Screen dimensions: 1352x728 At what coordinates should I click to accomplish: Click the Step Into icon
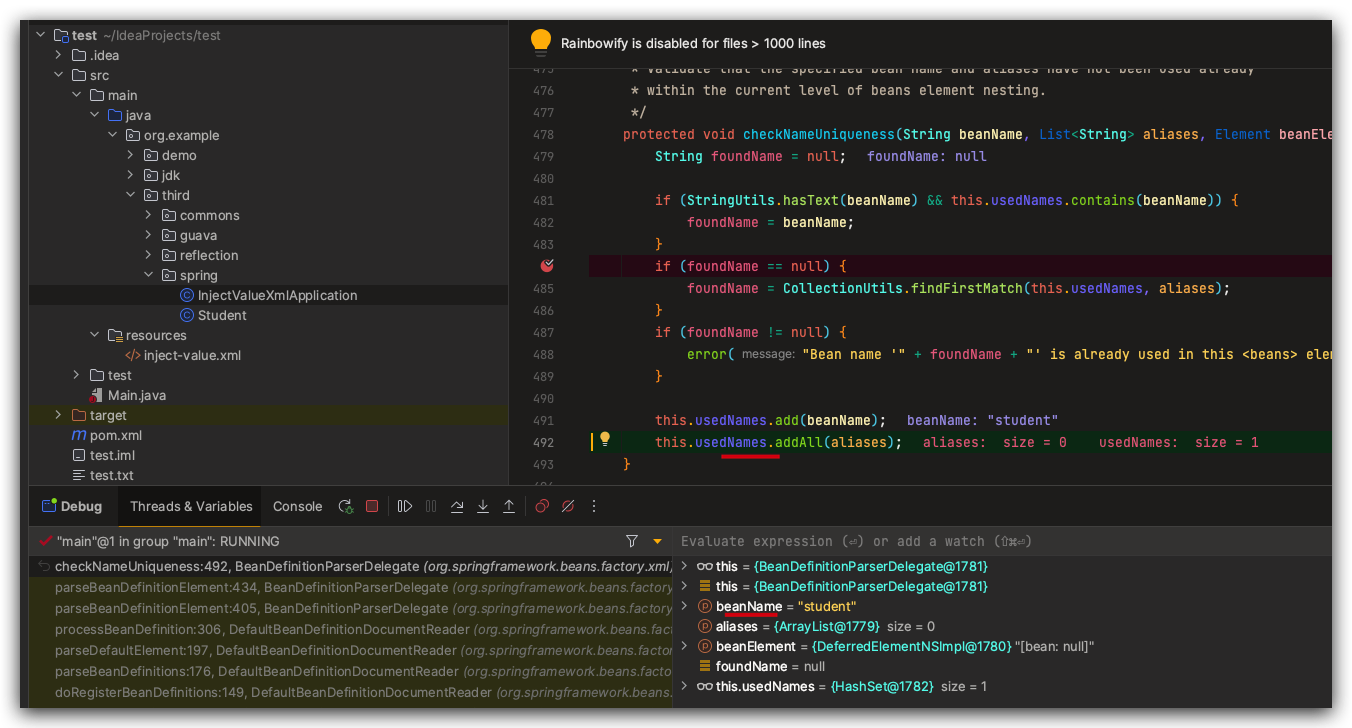tap(483, 507)
